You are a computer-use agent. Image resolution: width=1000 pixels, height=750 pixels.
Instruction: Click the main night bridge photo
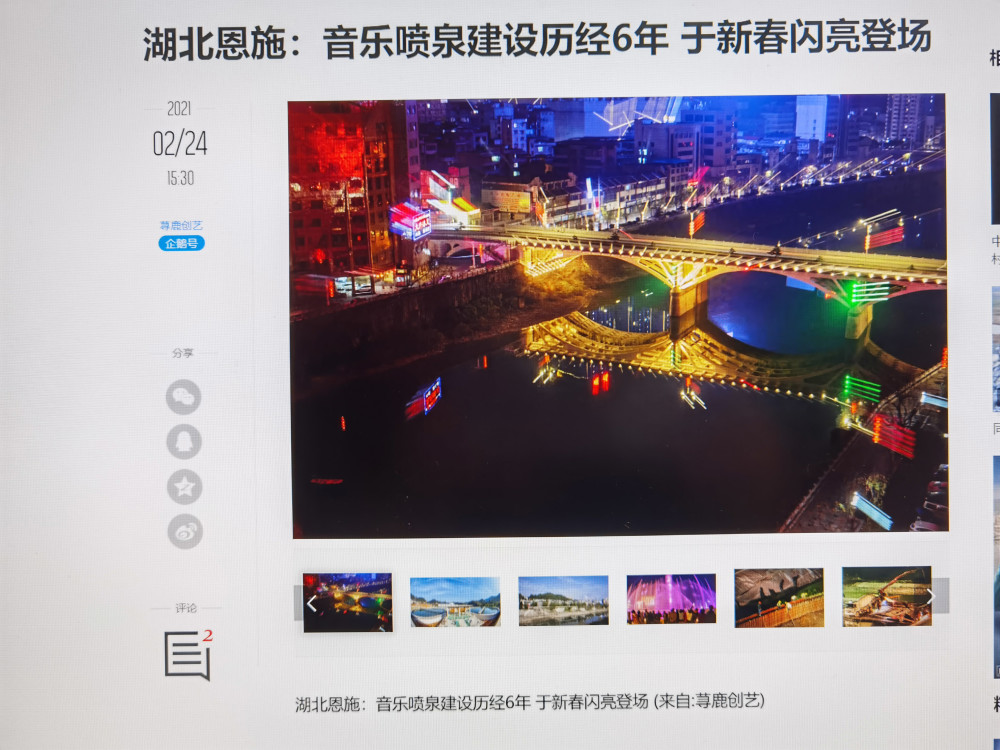tap(618, 316)
